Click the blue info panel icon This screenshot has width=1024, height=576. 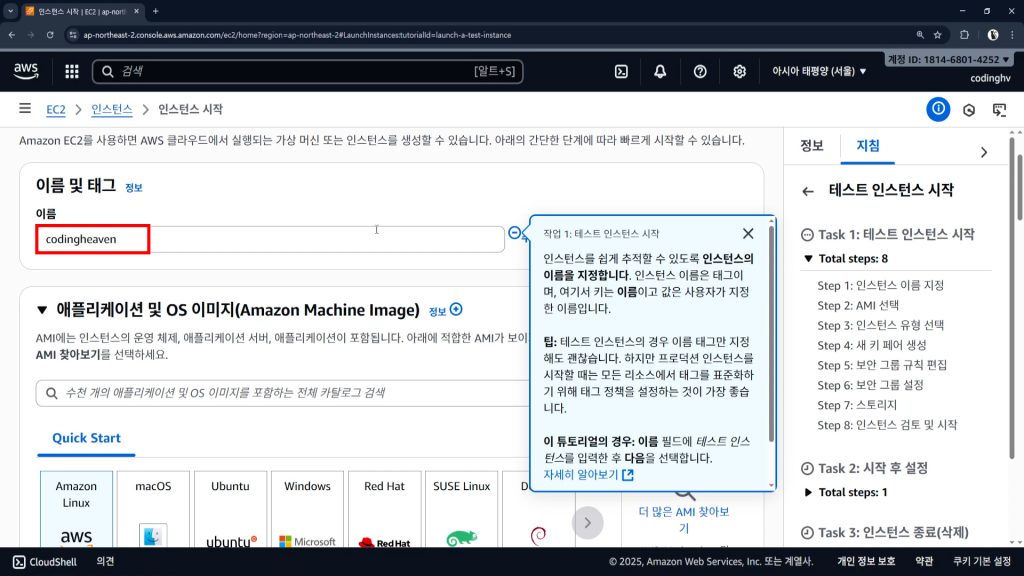[938, 109]
